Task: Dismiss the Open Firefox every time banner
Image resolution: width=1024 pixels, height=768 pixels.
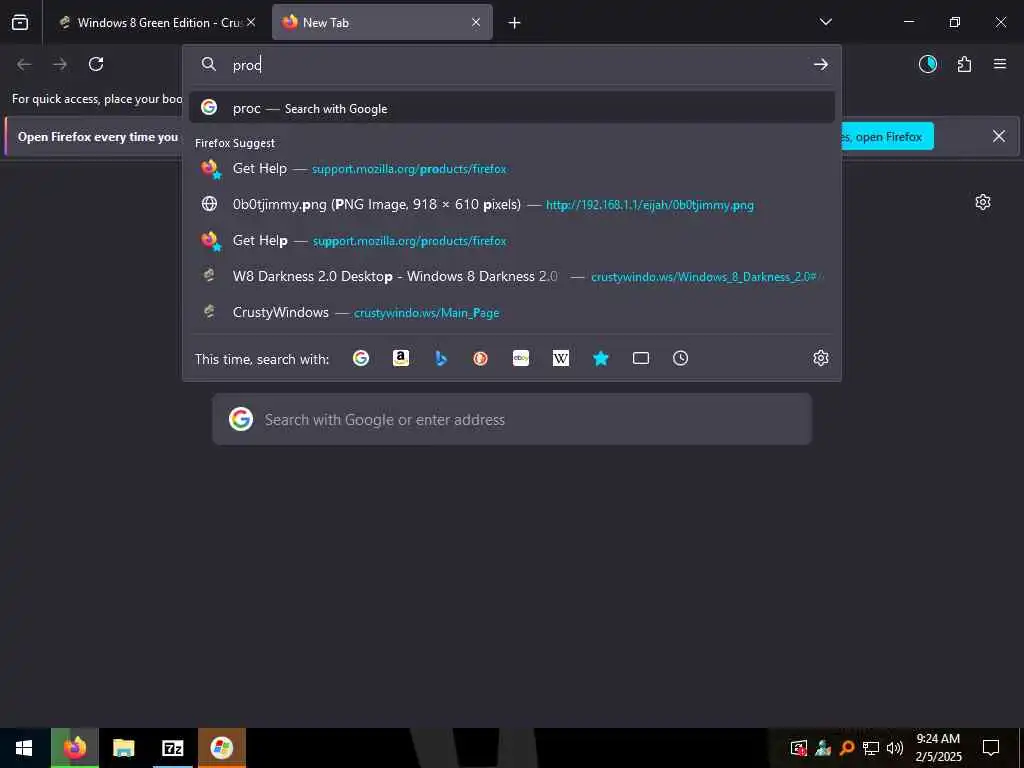Action: pyautogui.click(x=999, y=136)
